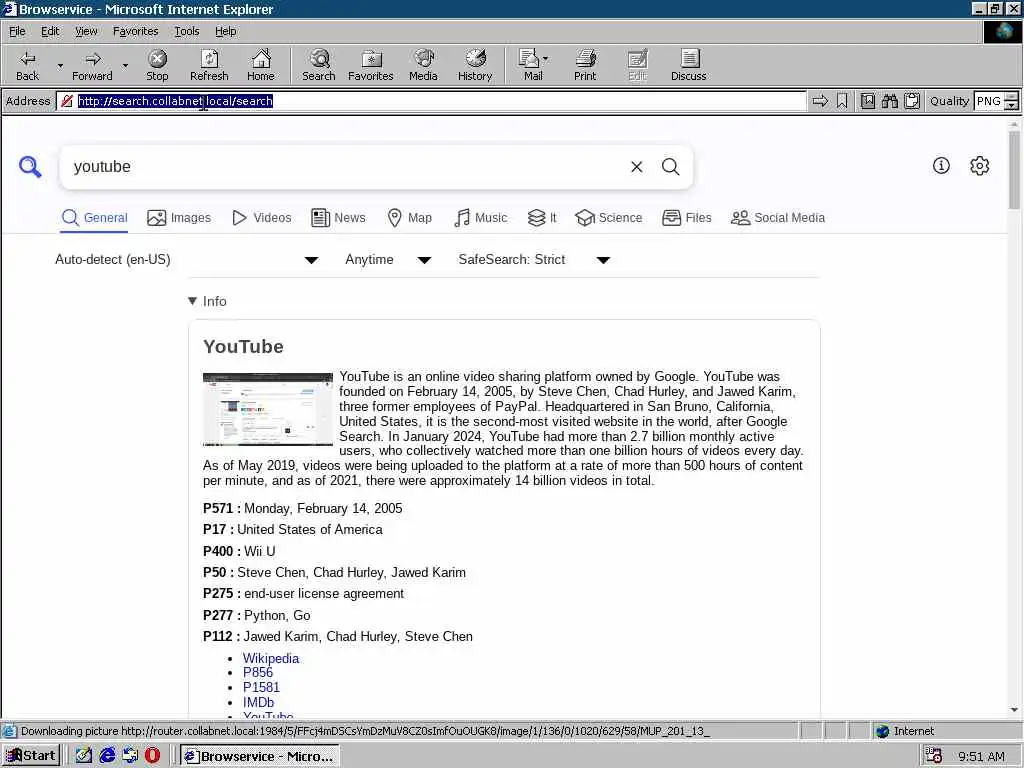Clear the search box with the X icon
The height and width of the screenshot is (768, 1024).
pyautogui.click(x=637, y=167)
